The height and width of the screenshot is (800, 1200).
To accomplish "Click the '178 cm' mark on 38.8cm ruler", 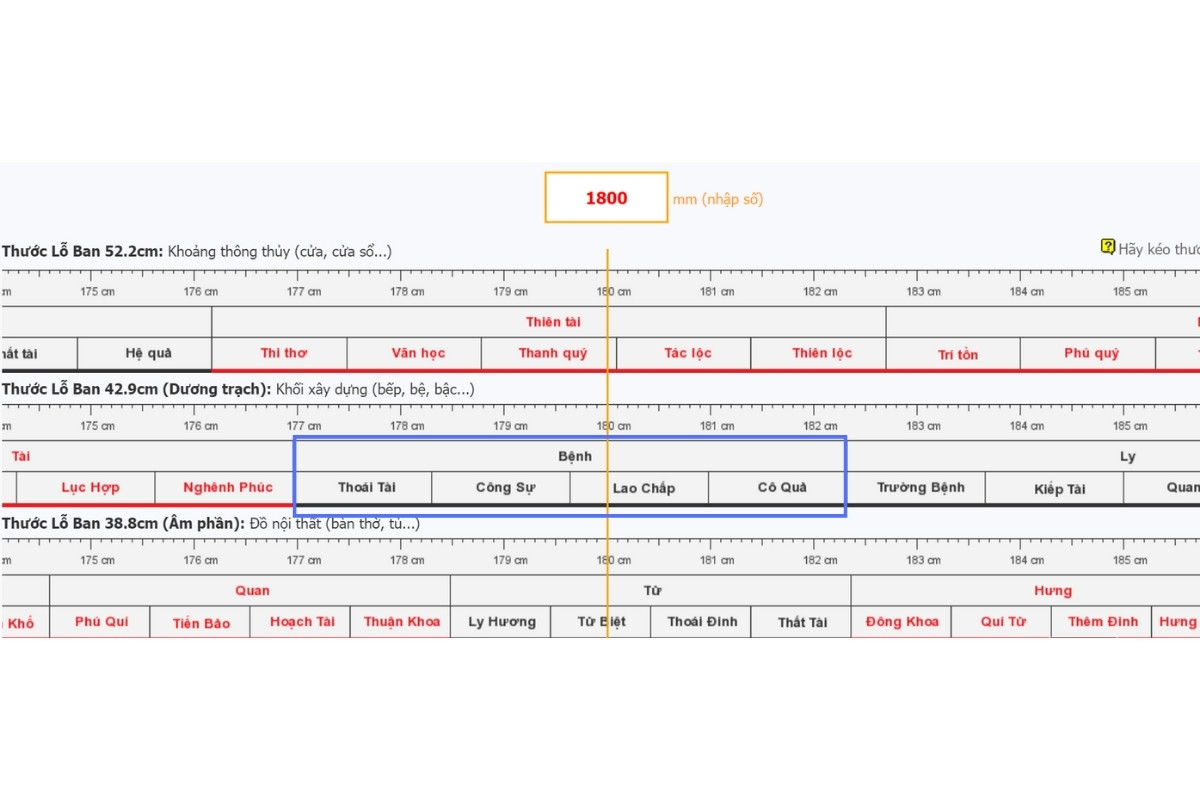I will (407, 560).
